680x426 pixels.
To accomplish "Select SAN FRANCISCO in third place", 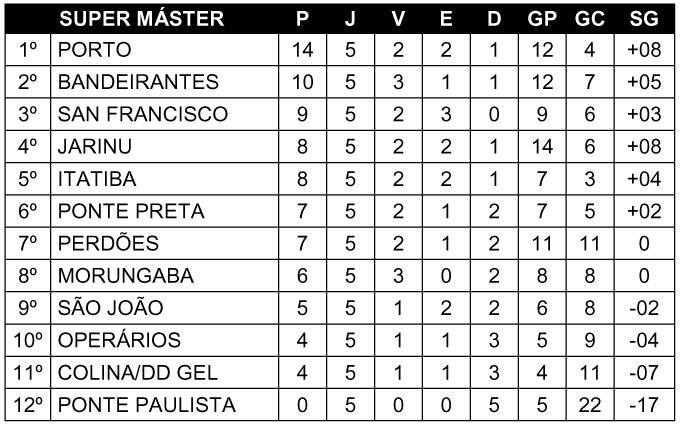I will point(143,114).
